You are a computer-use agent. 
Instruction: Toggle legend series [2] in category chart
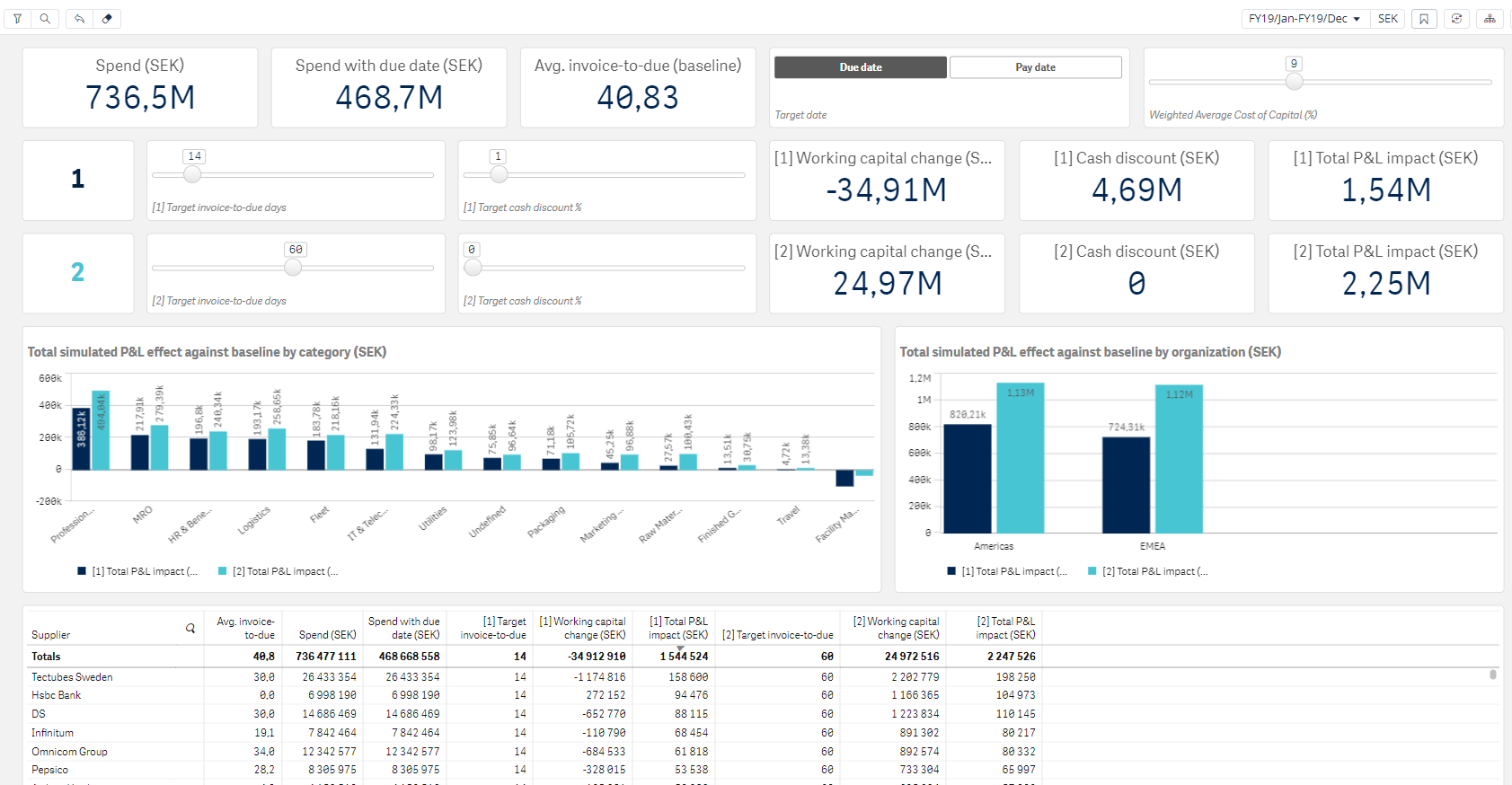279,571
